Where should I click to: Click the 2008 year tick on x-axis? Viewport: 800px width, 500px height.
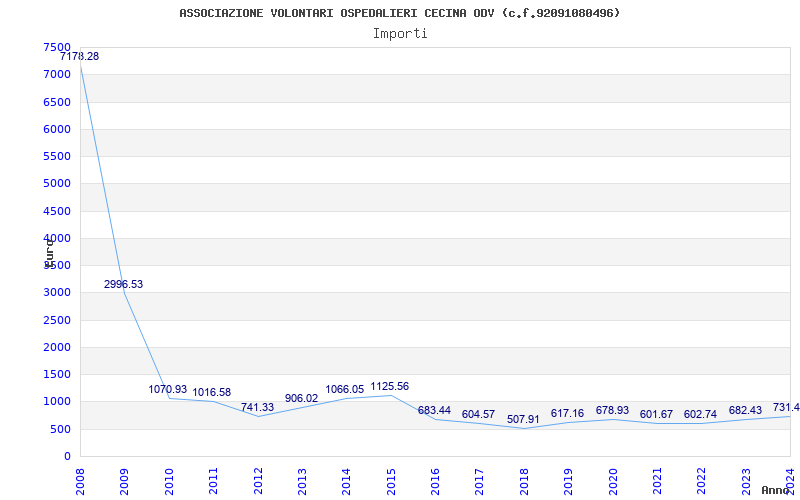pyautogui.click(x=80, y=480)
